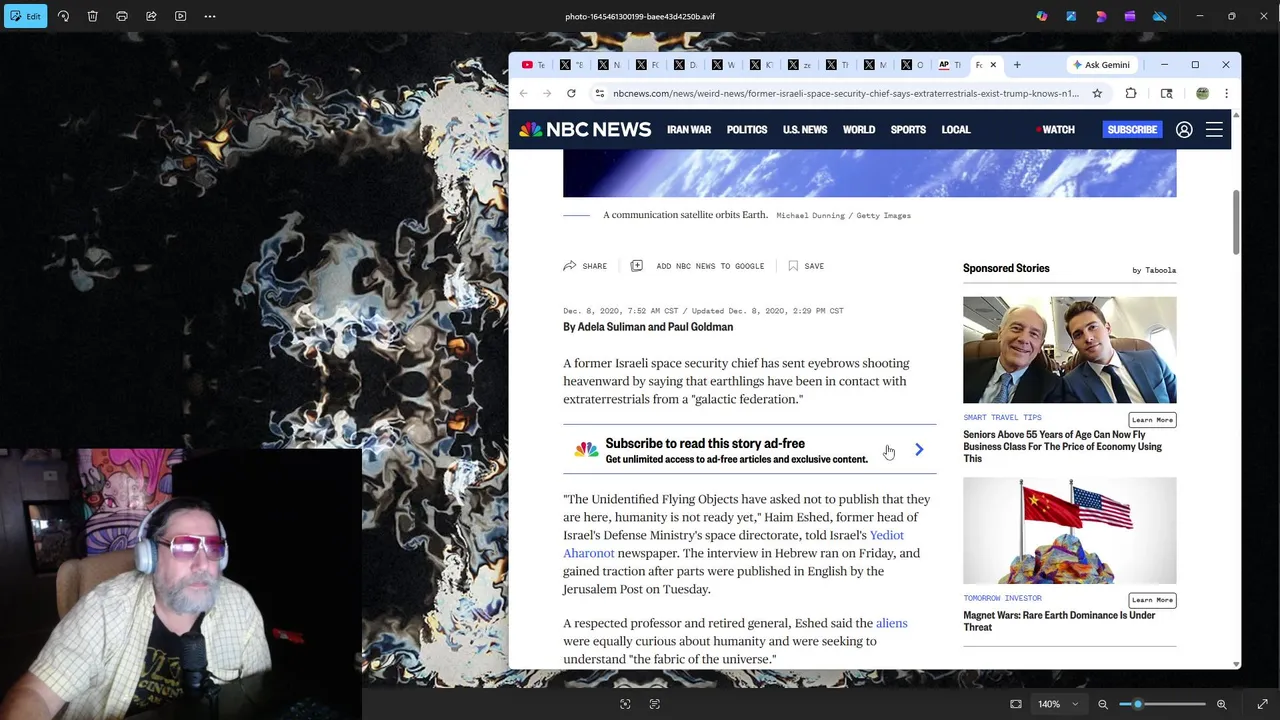This screenshot has height=720, width=1280.
Task: Click the ad-free subscribe banner arrow
Action: pos(919,450)
